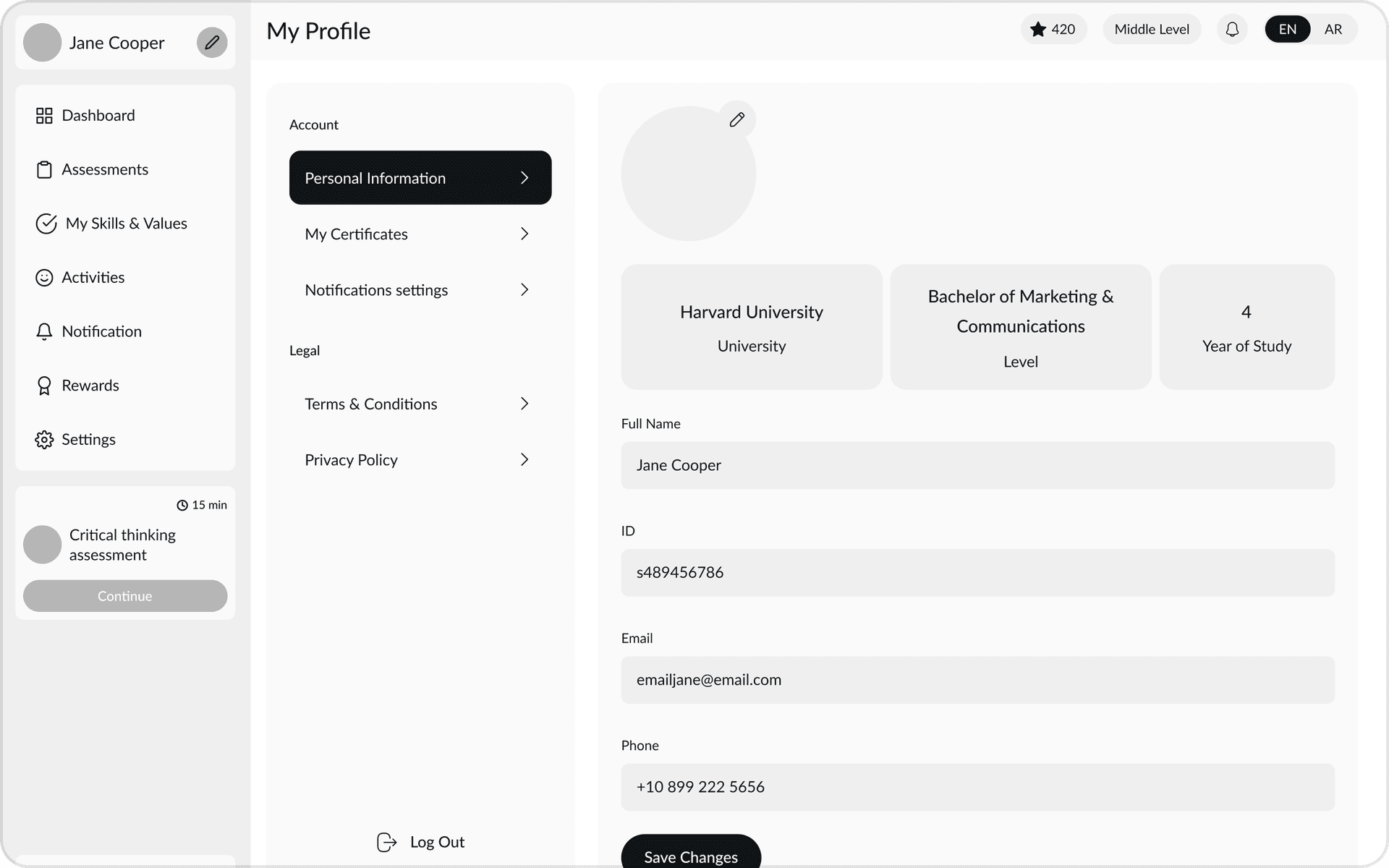This screenshot has height=868, width=1389.
Task: Select the Personal Information tab
Action: click(x=420, y=177)
